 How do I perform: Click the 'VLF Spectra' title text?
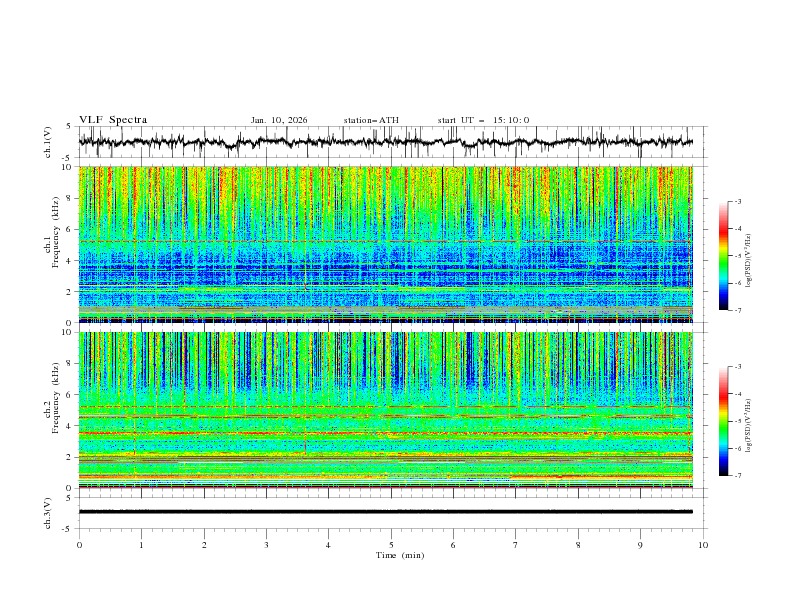(113, 120)
